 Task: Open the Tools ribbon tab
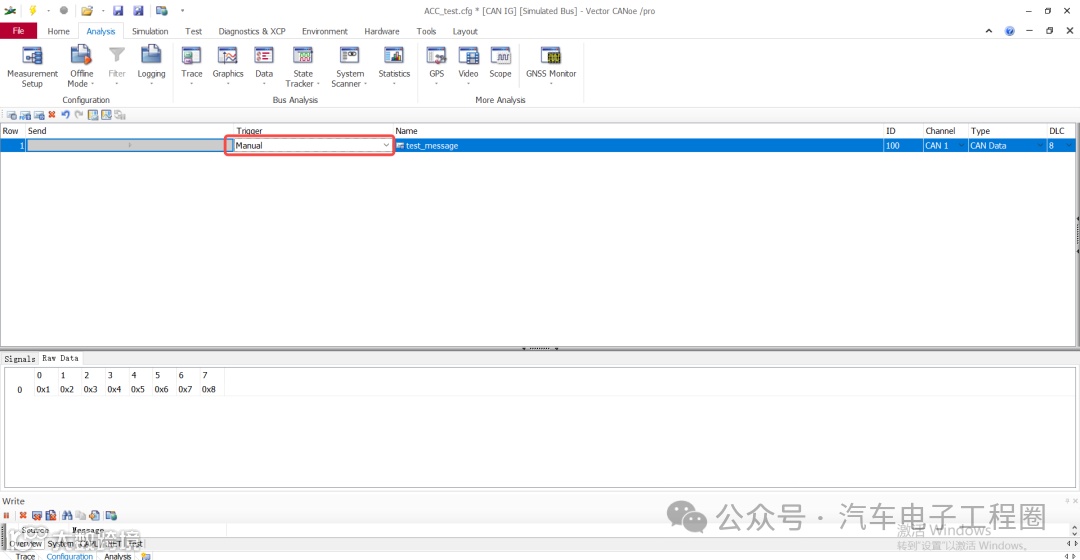pos(426,31)
